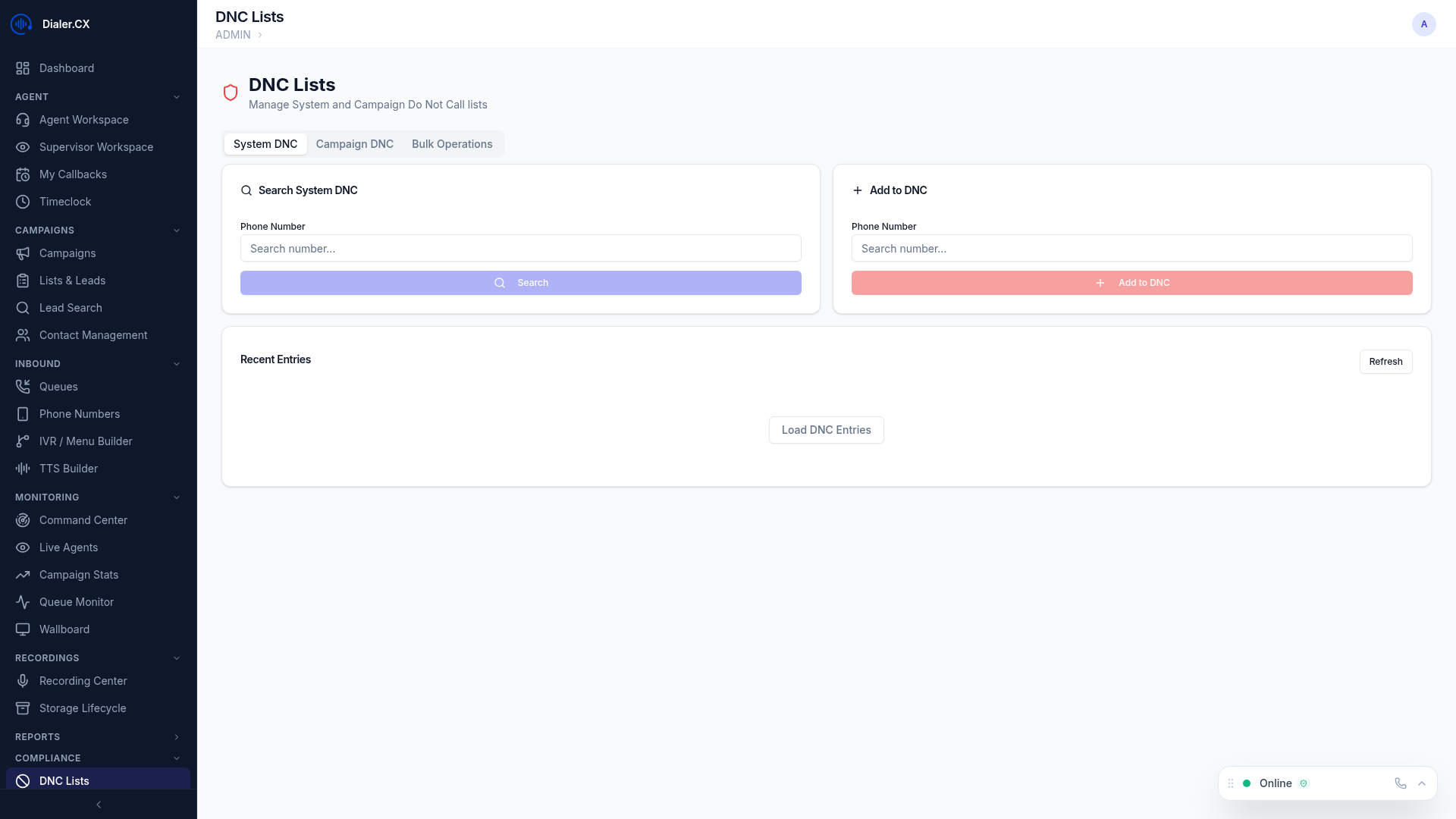Click the Timeclock clock icon

[x=23, y=202]
